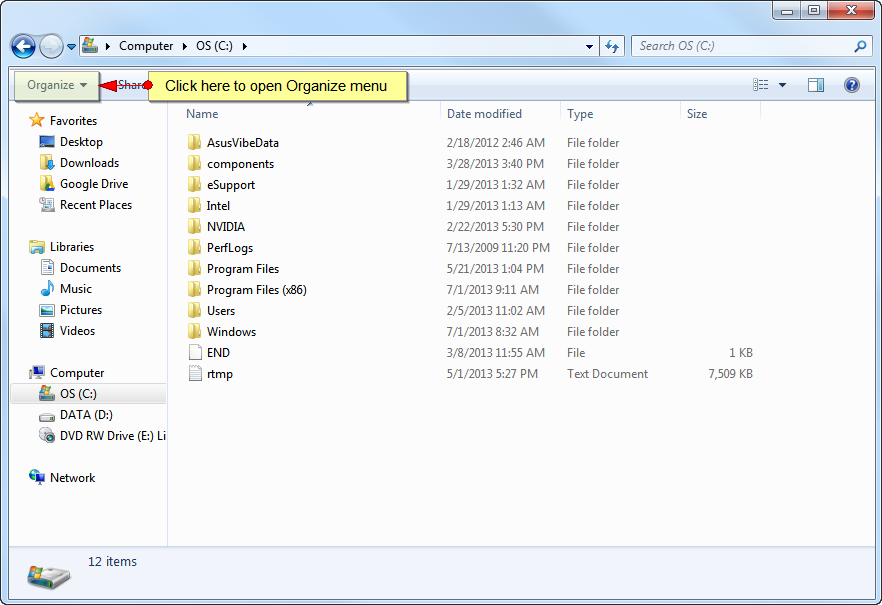This screenshot has height=605, width=882.
Task: Select the Program Files (x86) folder
Action: tap(256, 290)
